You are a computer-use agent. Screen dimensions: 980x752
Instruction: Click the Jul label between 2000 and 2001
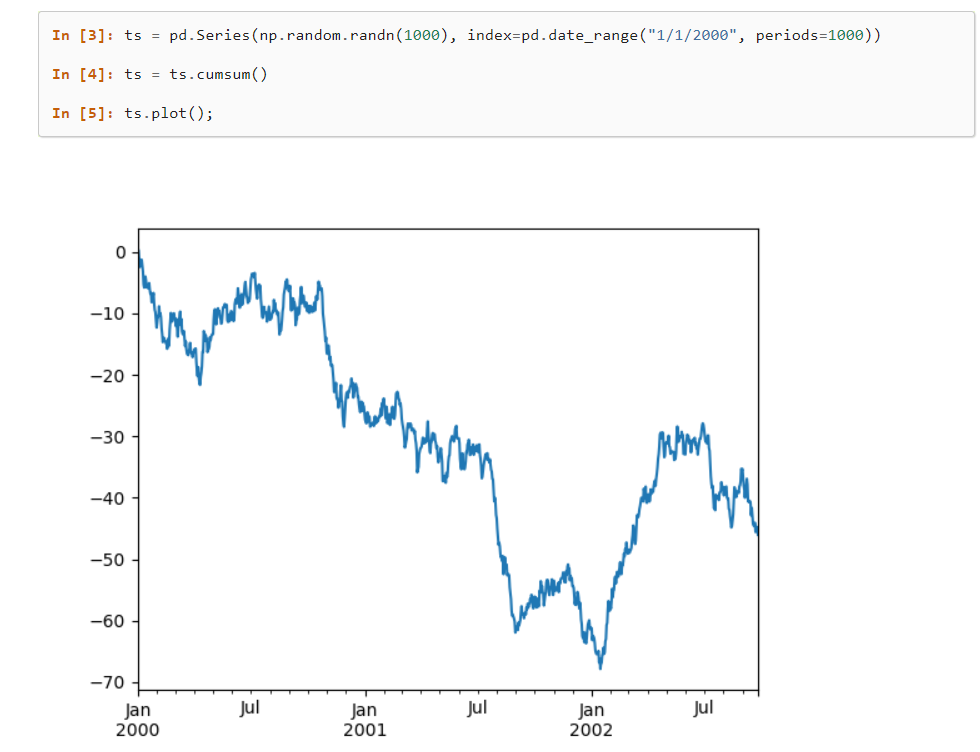click(251, 709)
